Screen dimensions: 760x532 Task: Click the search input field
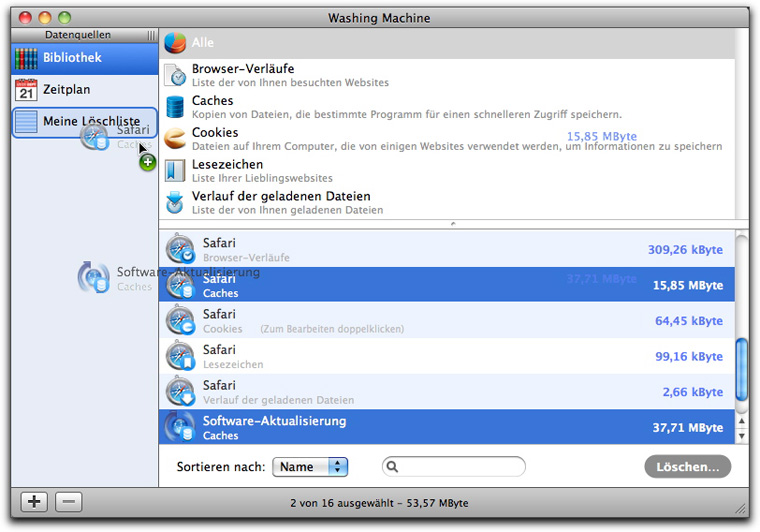[454, 467]
